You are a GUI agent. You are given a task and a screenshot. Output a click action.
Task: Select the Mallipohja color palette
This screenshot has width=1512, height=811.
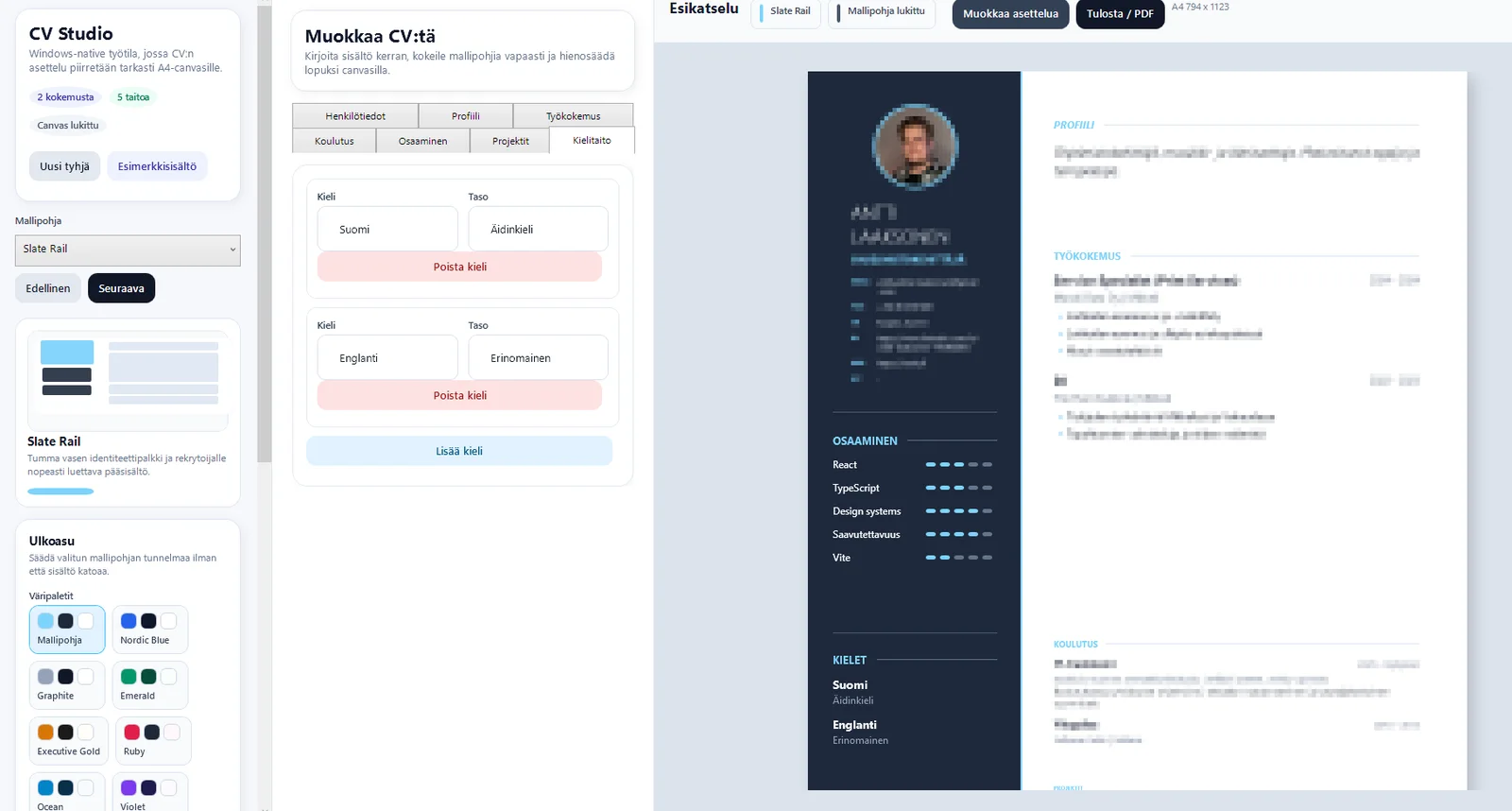pyautogui.click(x=67, y=630)
